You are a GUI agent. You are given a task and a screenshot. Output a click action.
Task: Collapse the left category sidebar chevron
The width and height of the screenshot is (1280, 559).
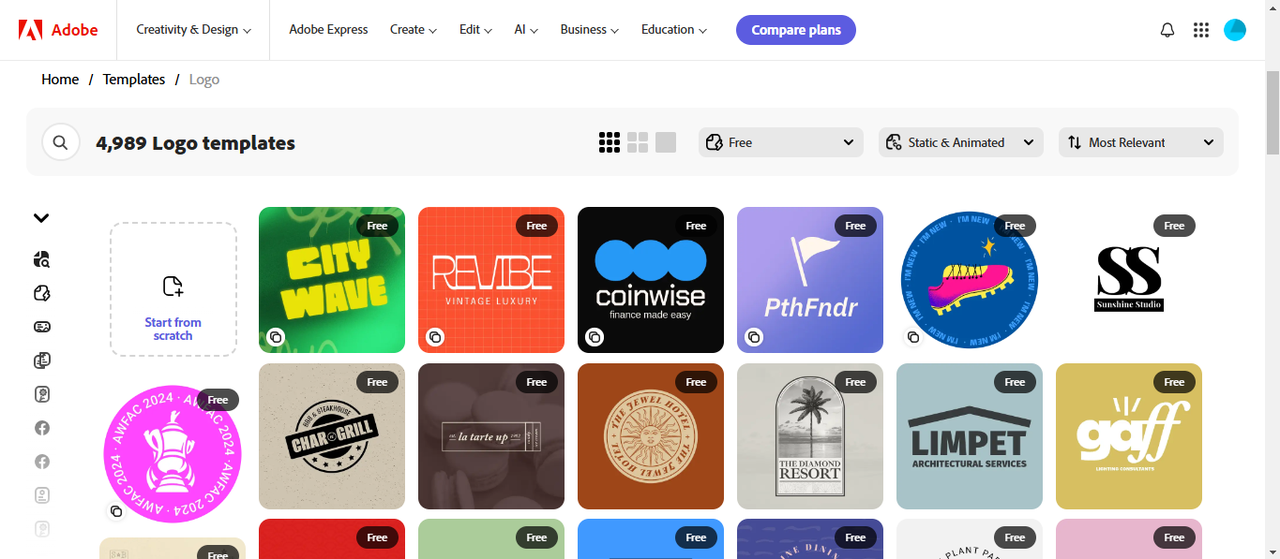(x=42, y=218)
